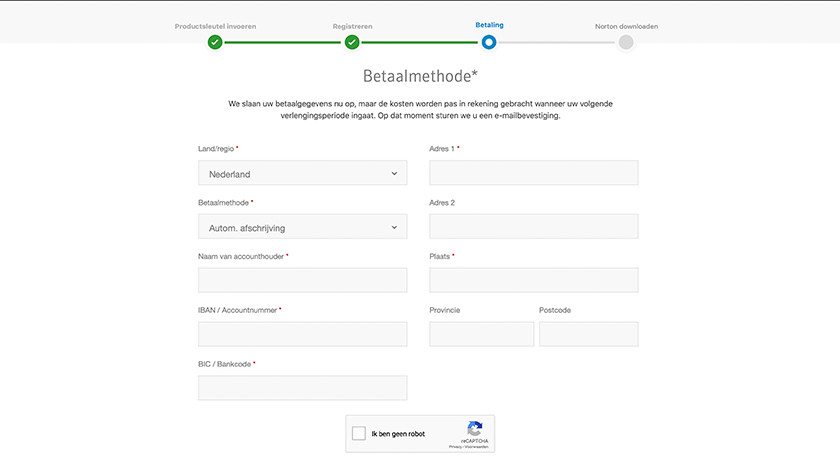Click the Productsleutel invoeren step label
The image size is (840, 473).
[215, 26]
